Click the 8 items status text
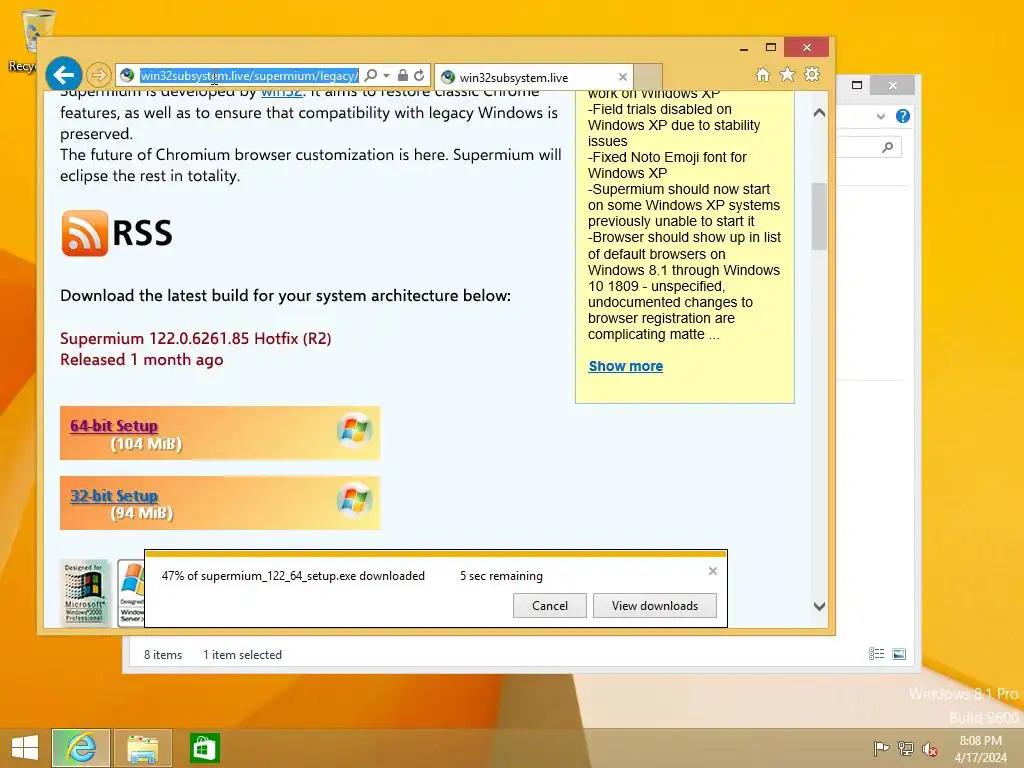1024x768 pixels. tap(163, 654)
